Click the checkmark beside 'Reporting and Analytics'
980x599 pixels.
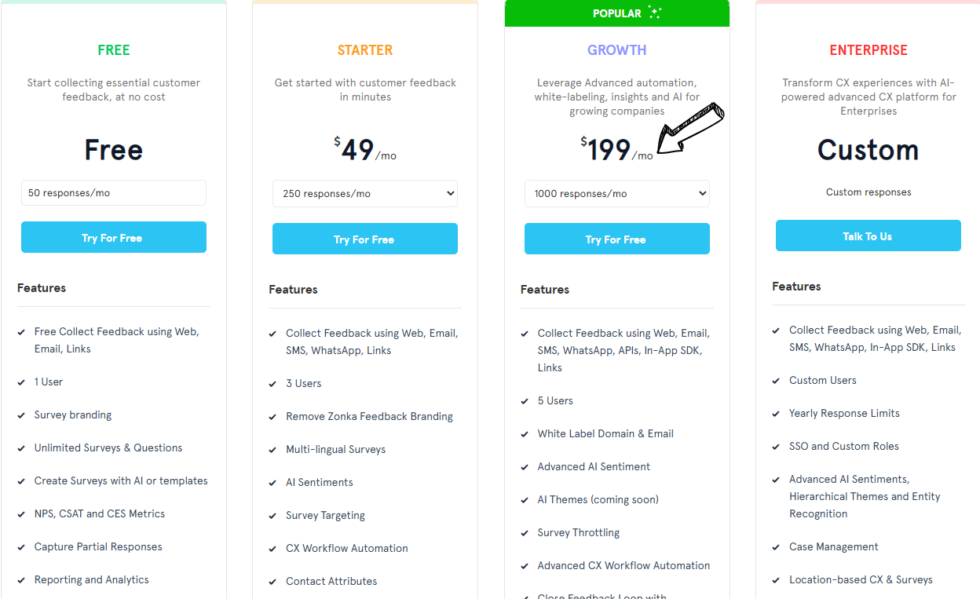point(19,579)
